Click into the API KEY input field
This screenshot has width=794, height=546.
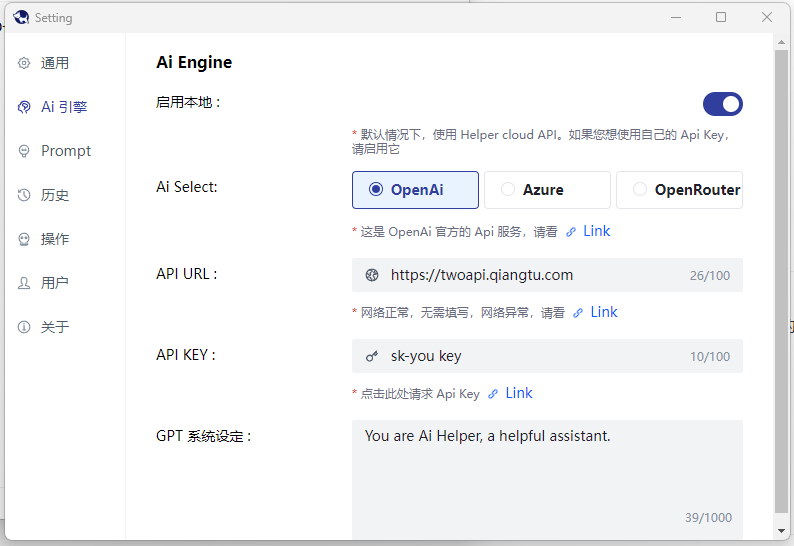547,356
